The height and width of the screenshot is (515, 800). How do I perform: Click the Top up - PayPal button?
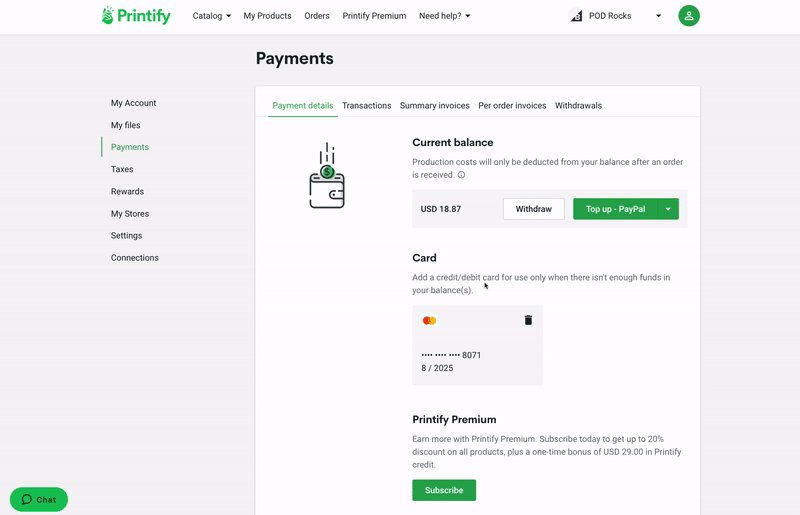coord(615,209)
